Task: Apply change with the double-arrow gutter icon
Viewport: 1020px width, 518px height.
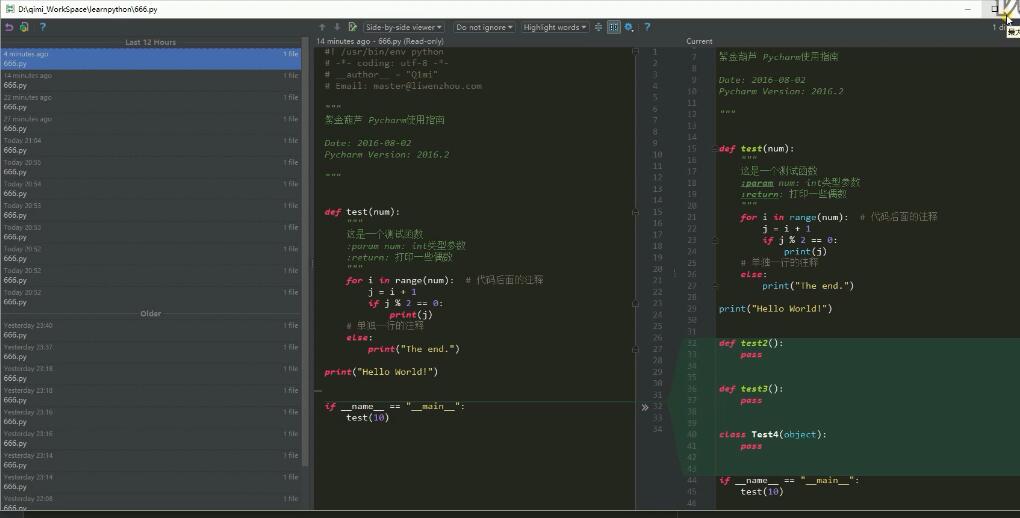Action: click(x=645, y=407)
